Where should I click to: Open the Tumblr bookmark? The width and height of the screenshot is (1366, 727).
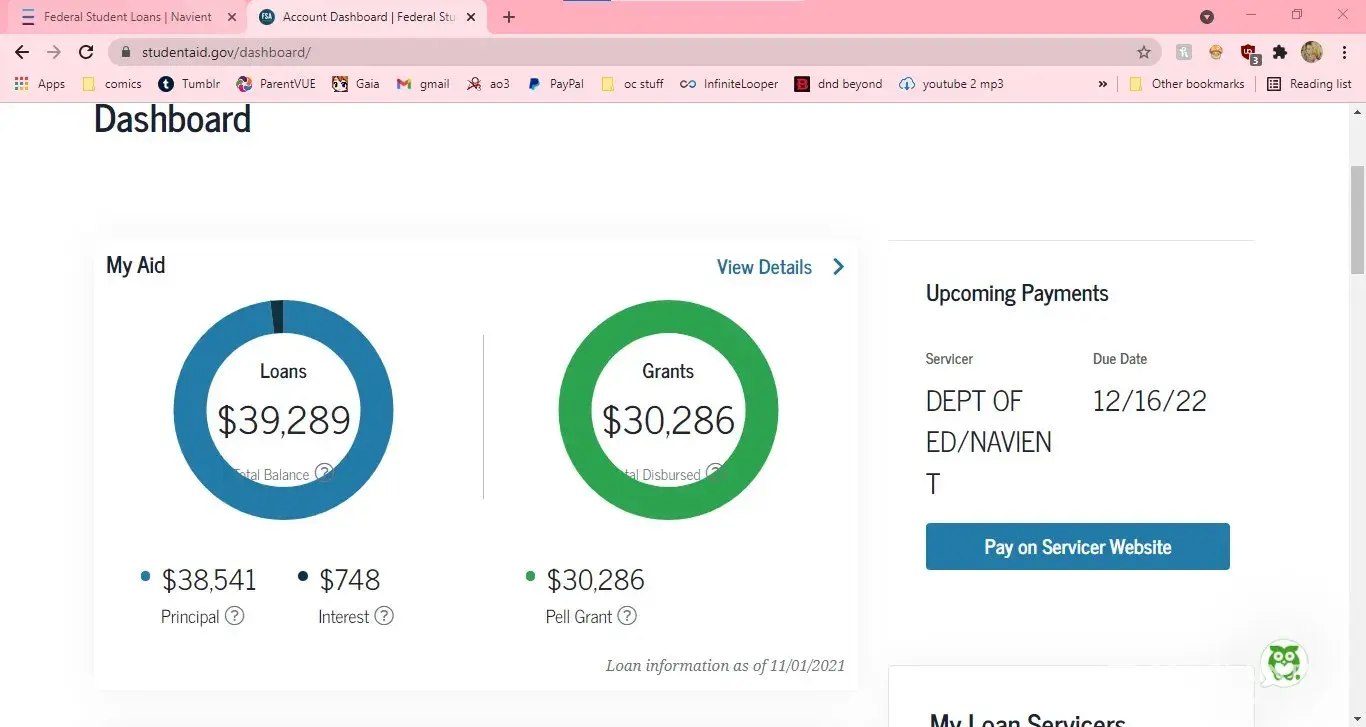189,84
